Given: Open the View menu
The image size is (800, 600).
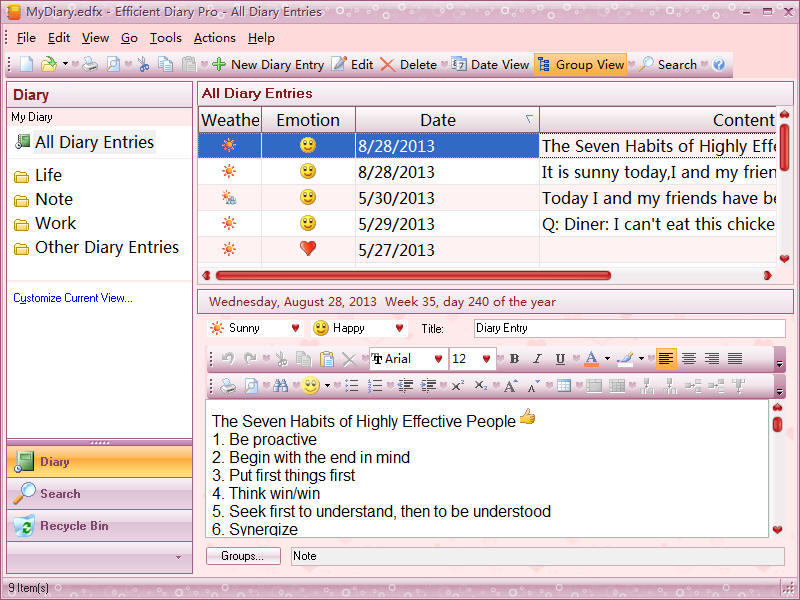Looking at the screenshot, I should pos(95,38).
